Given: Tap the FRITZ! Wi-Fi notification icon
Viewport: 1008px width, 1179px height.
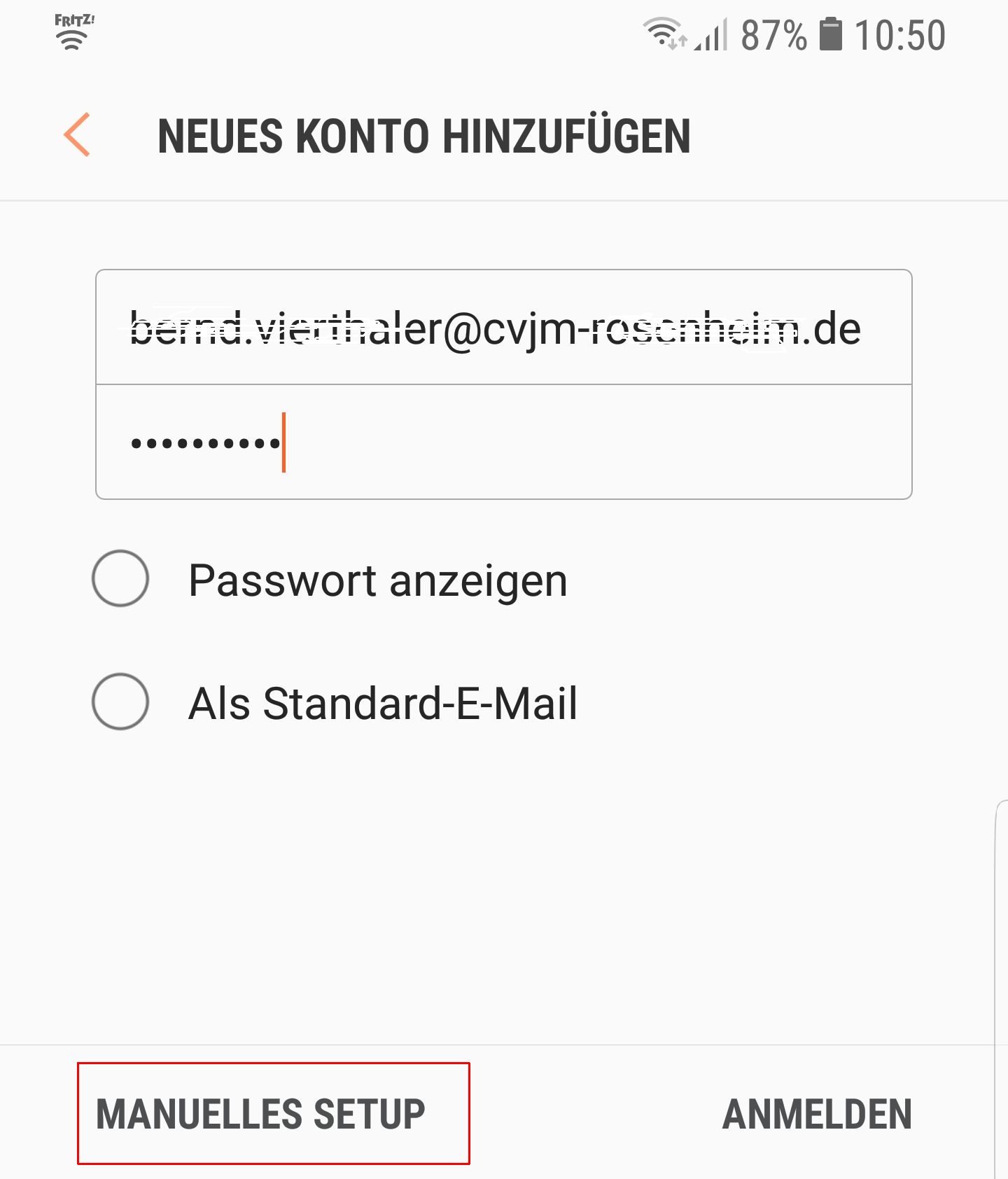Looking at the screenshot, I should pyautogui.click(x=73, y=32).
